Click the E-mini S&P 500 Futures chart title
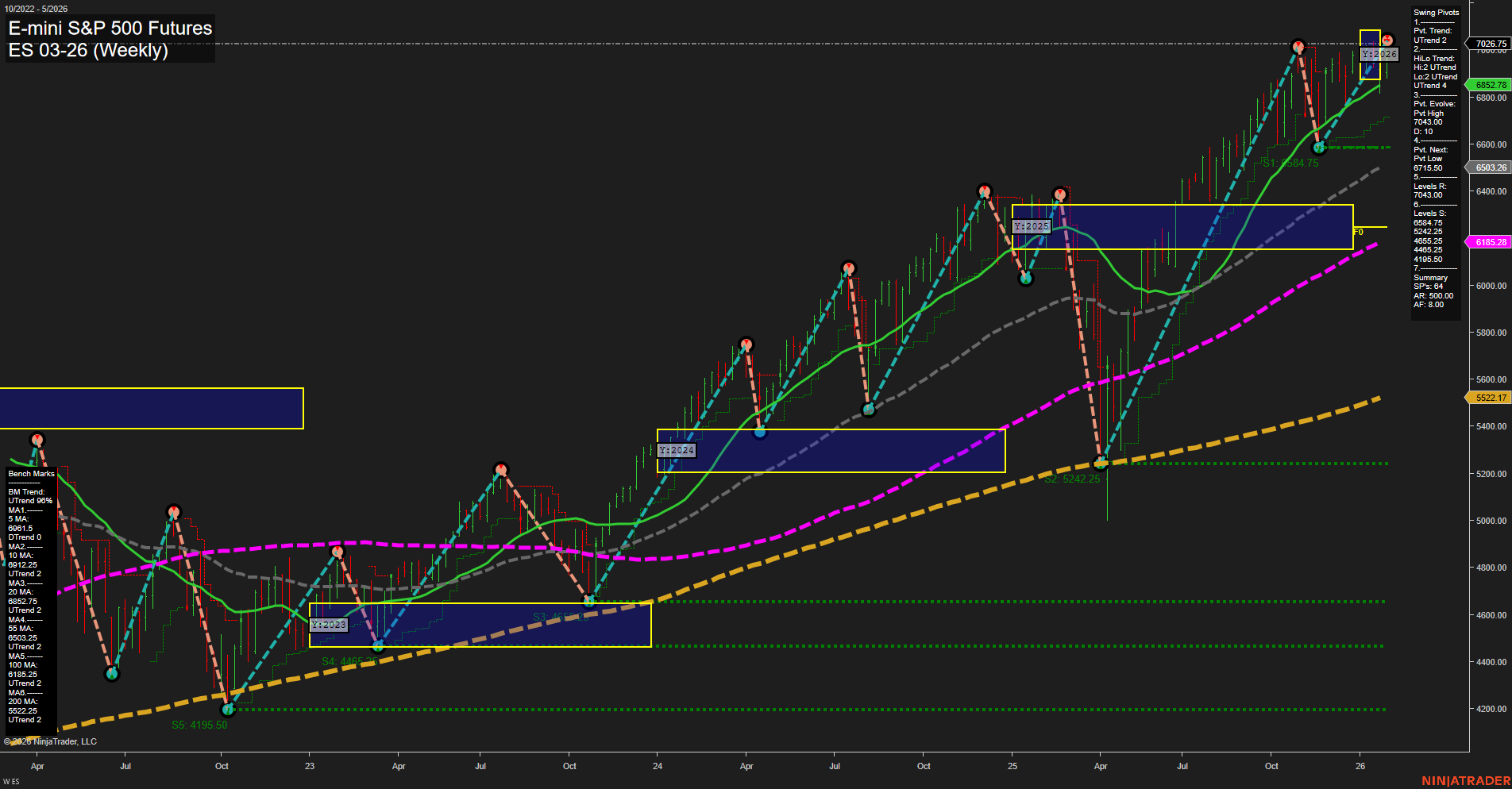 tap(109, 29)
